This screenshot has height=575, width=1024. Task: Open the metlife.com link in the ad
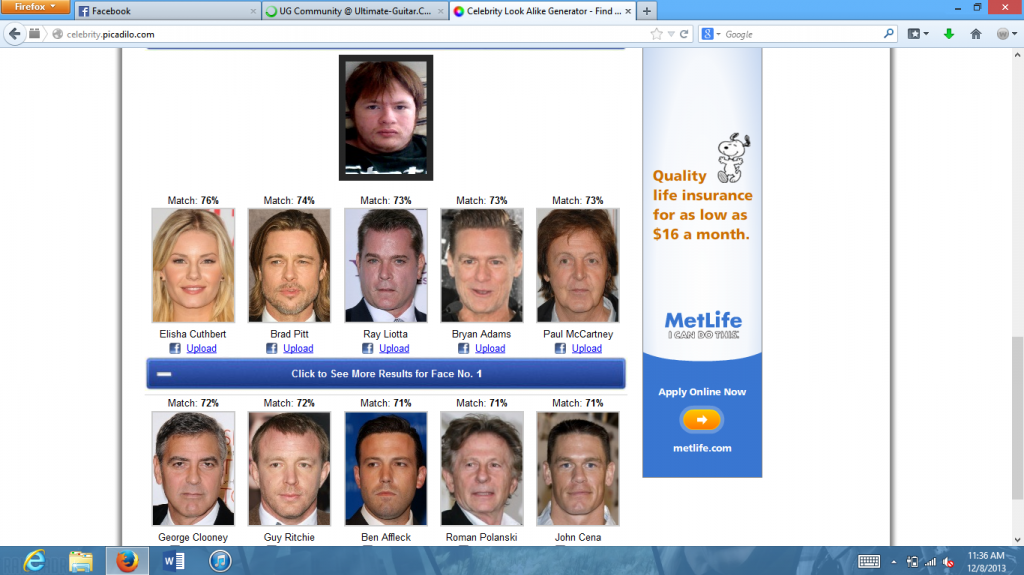pyautogui.click(x=702, y=448)
